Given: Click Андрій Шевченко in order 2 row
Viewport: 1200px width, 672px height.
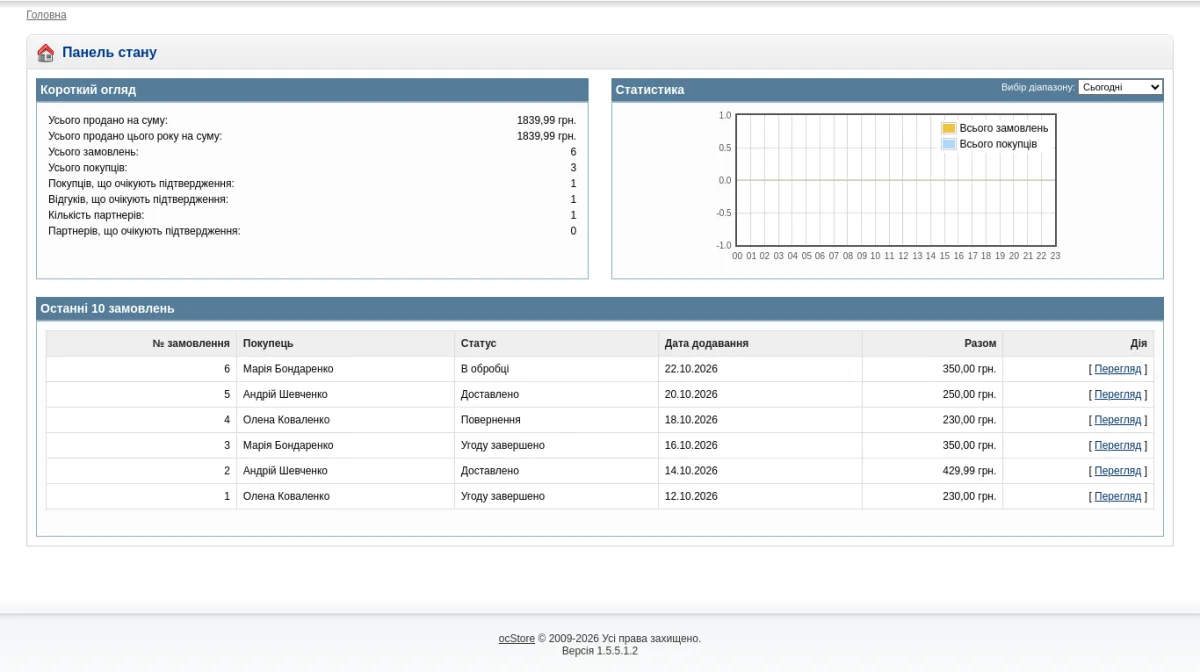Looking at the screenshot, I should [285, 471].
